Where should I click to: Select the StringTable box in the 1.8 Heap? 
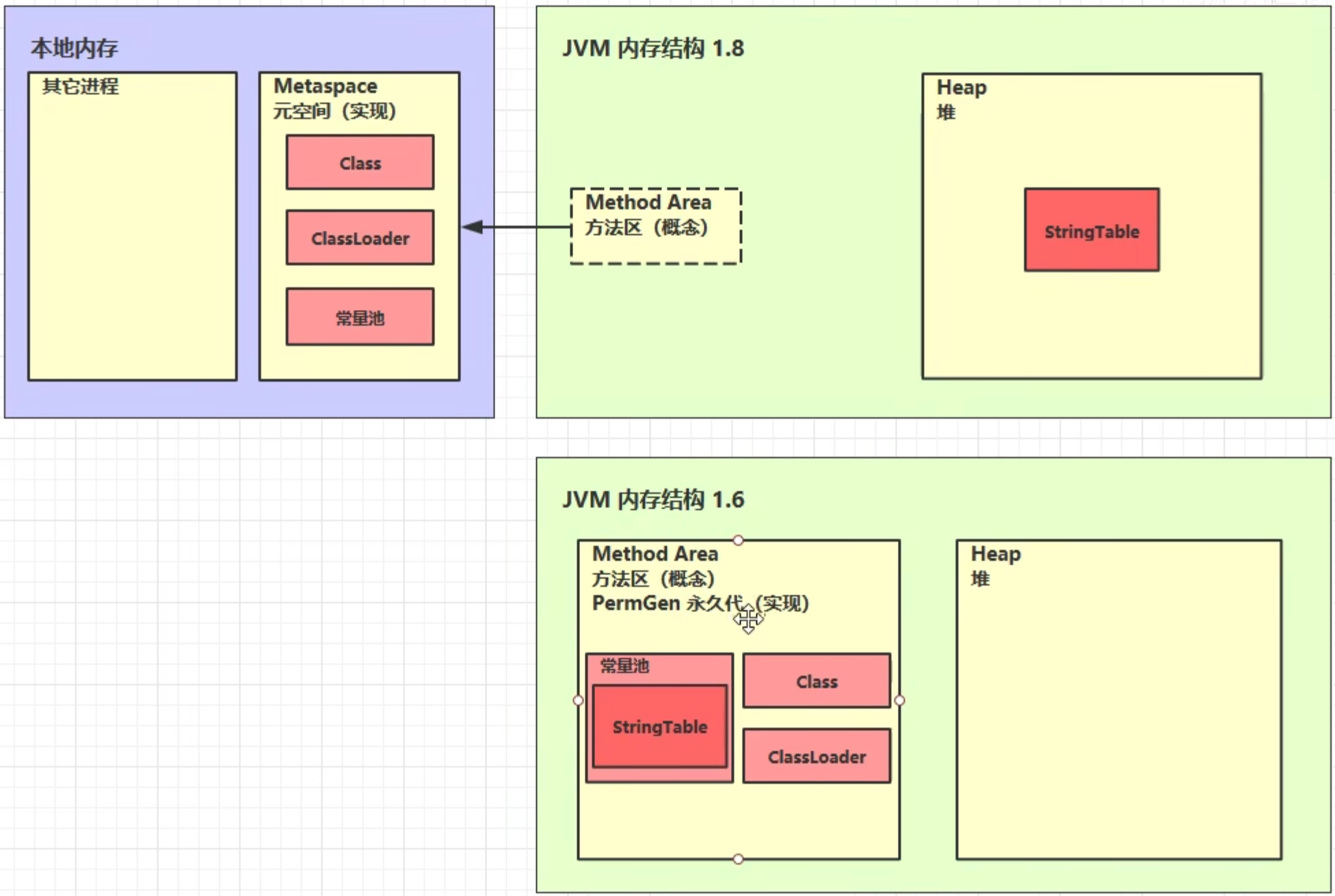1092,230
